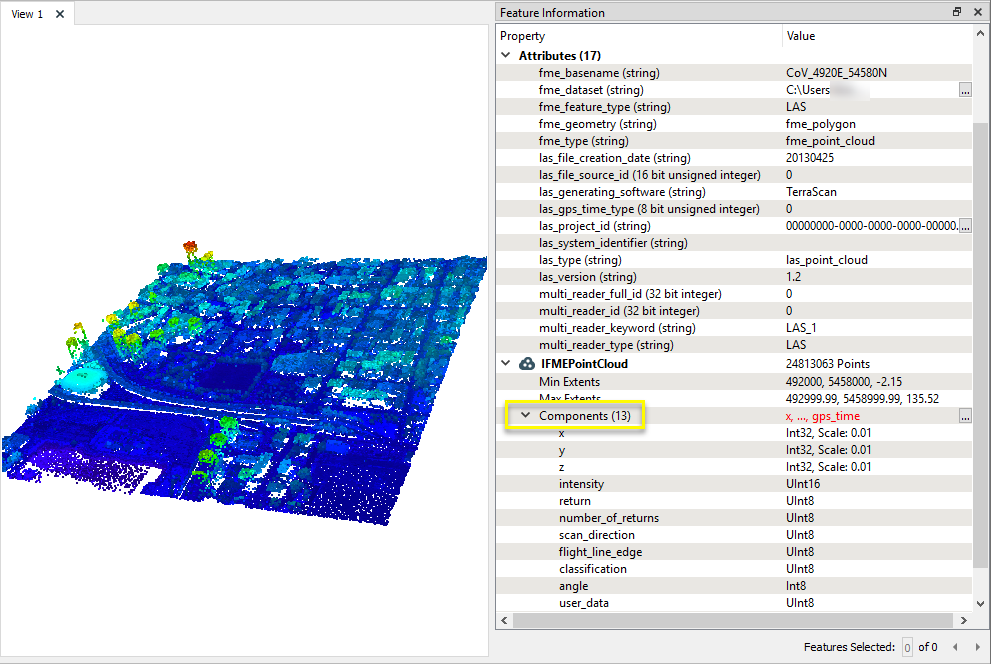Click the vertical scrollbar down arrow
Image resolution: width=991 pixels, height=664 pixels.
[980, 603]
